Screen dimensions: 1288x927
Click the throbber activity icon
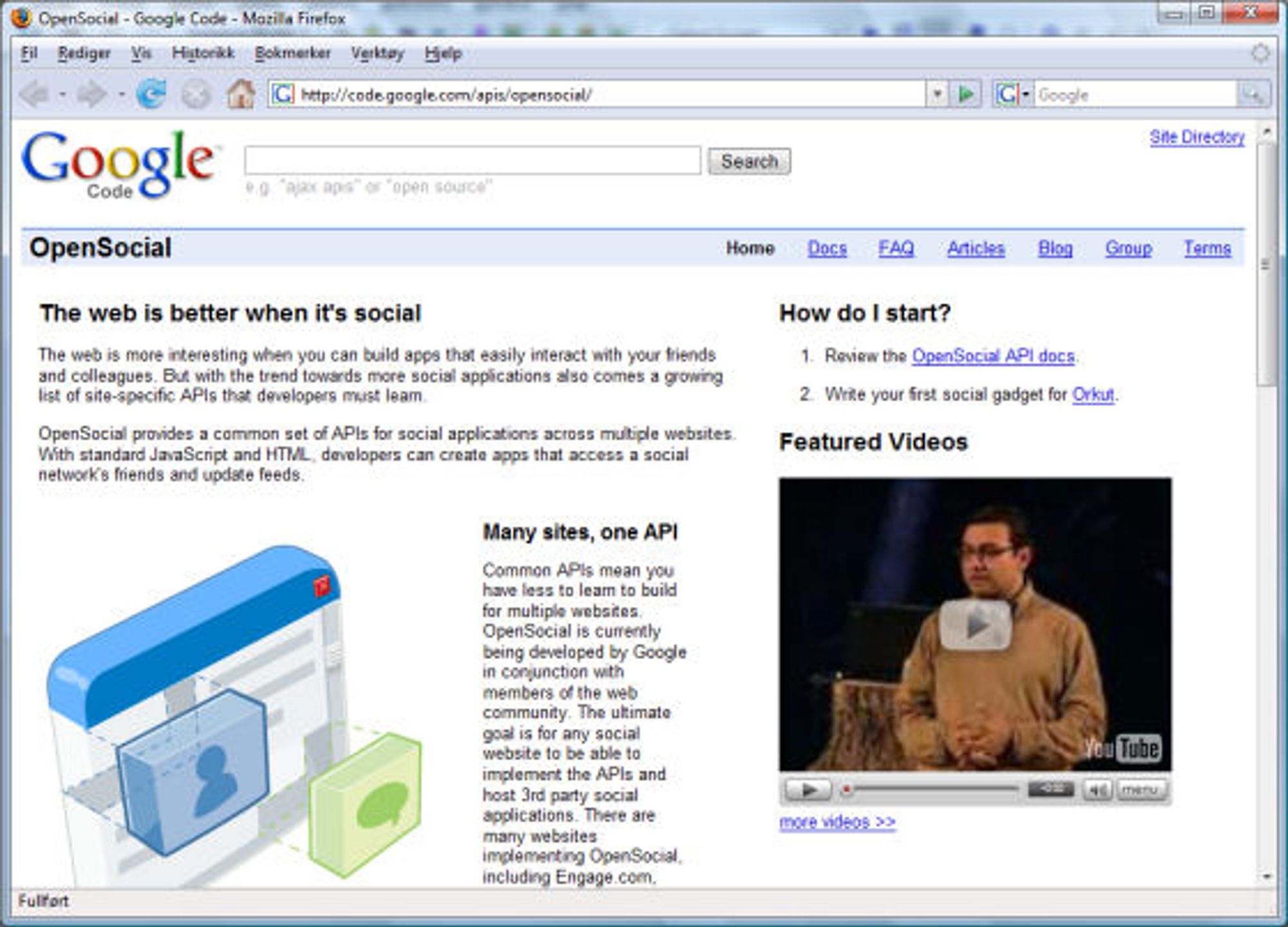pyautogui.click(x=1260, y=53)
